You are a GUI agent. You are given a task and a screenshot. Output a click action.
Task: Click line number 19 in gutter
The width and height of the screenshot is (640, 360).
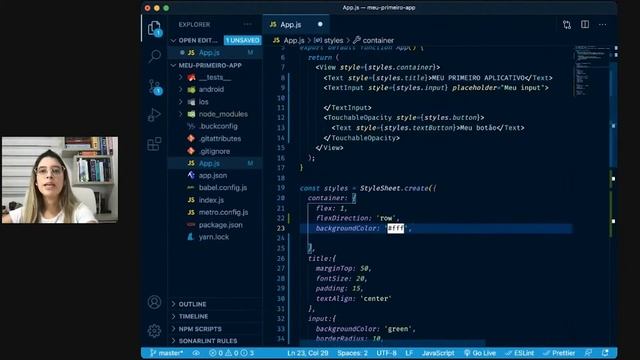pyautogui.click(x=280, y=188)
